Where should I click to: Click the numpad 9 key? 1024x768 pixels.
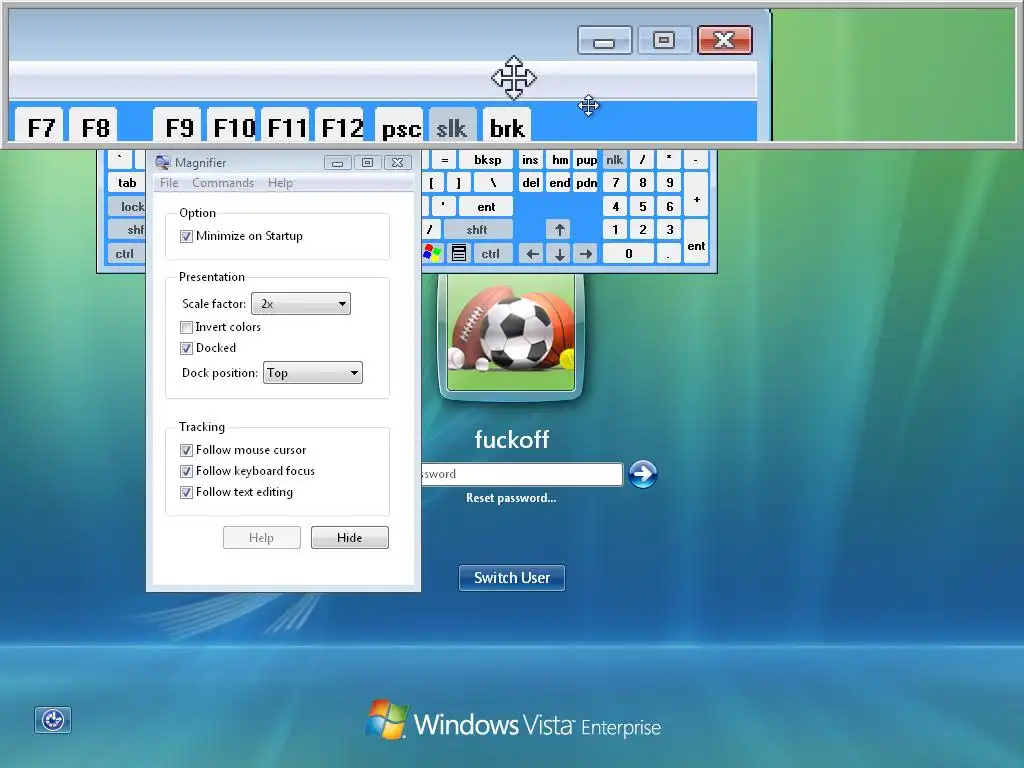click(669, 183)
